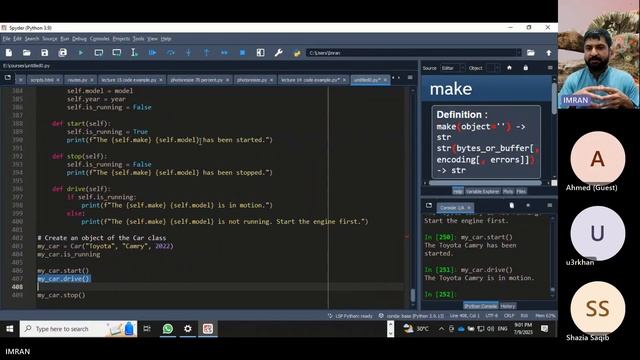This screenshot has height=360, width=640.
Task: Switch to photoresize 70 percent.py tab
Action: (197, 80)
